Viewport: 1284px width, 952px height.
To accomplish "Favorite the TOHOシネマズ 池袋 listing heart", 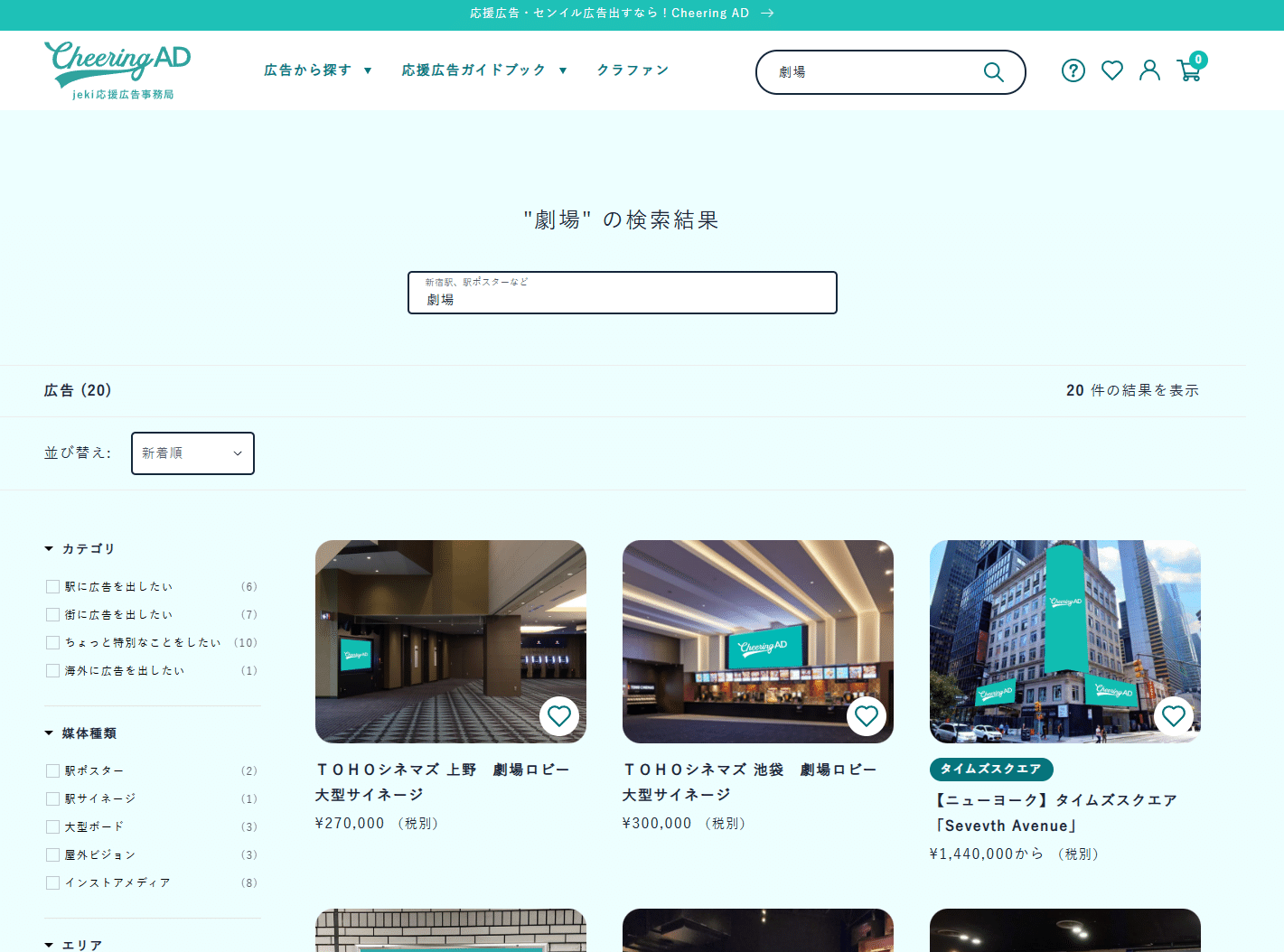I will [867, 716].
